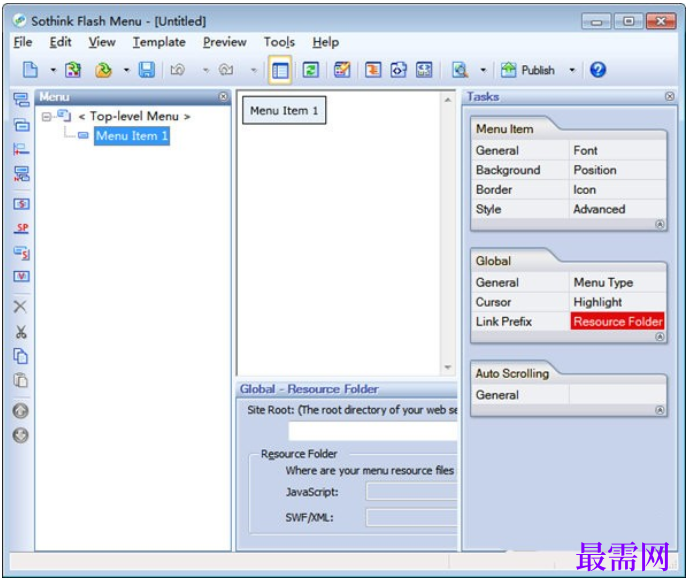Click the Delete X icon in sidebar
This screenshot has height=588, width=688.
(x=20, y=307)
